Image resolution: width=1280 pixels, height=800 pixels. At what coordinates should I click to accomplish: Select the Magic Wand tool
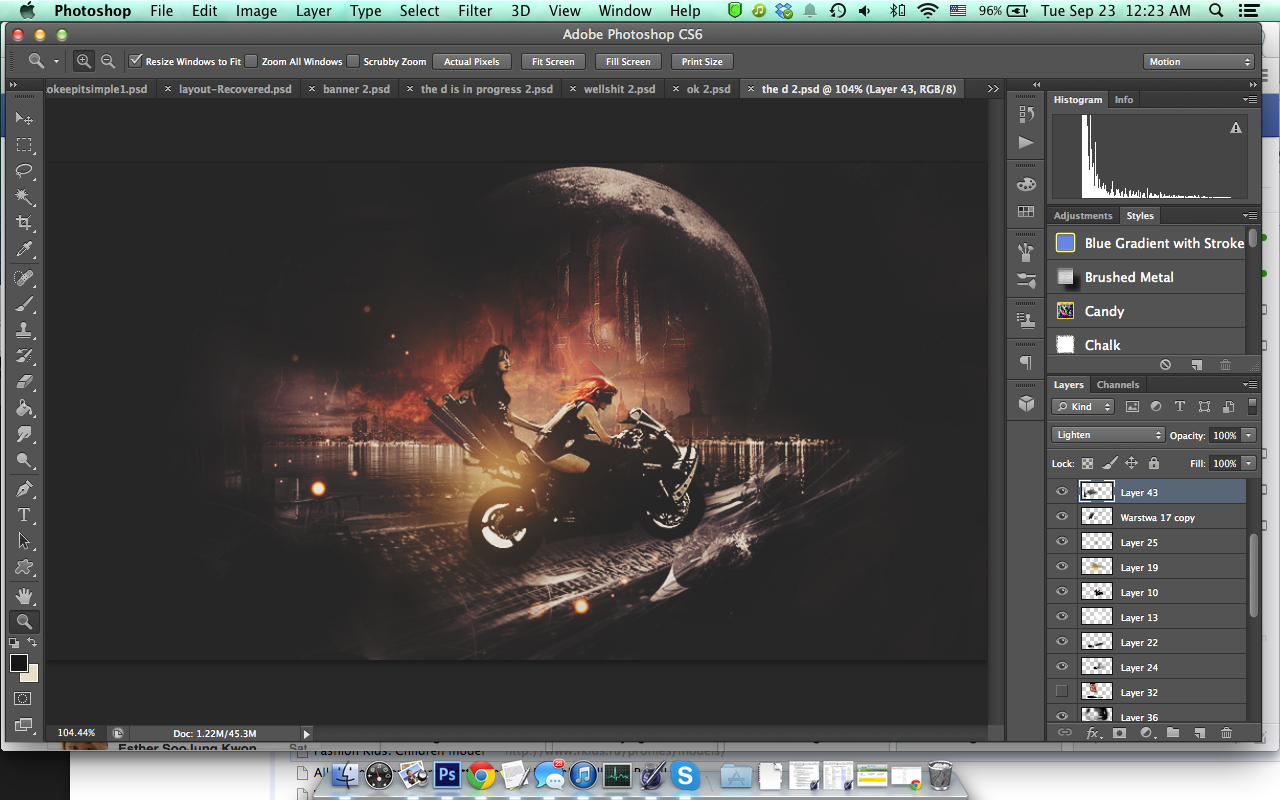click(x=24, y=198)
